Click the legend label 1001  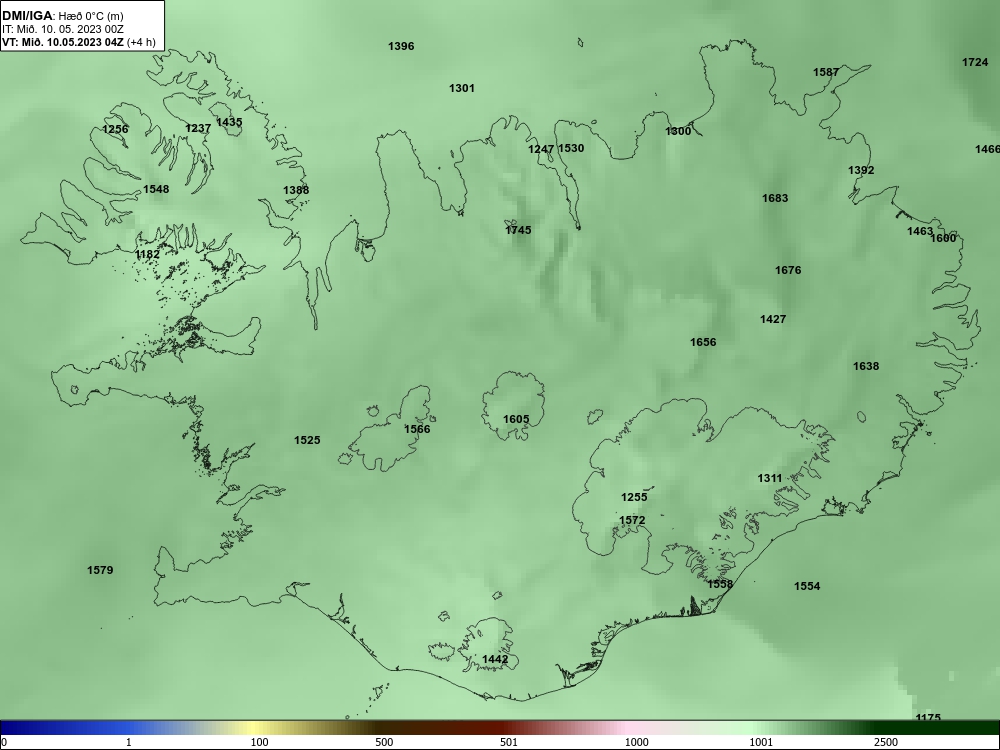(761, 742)
